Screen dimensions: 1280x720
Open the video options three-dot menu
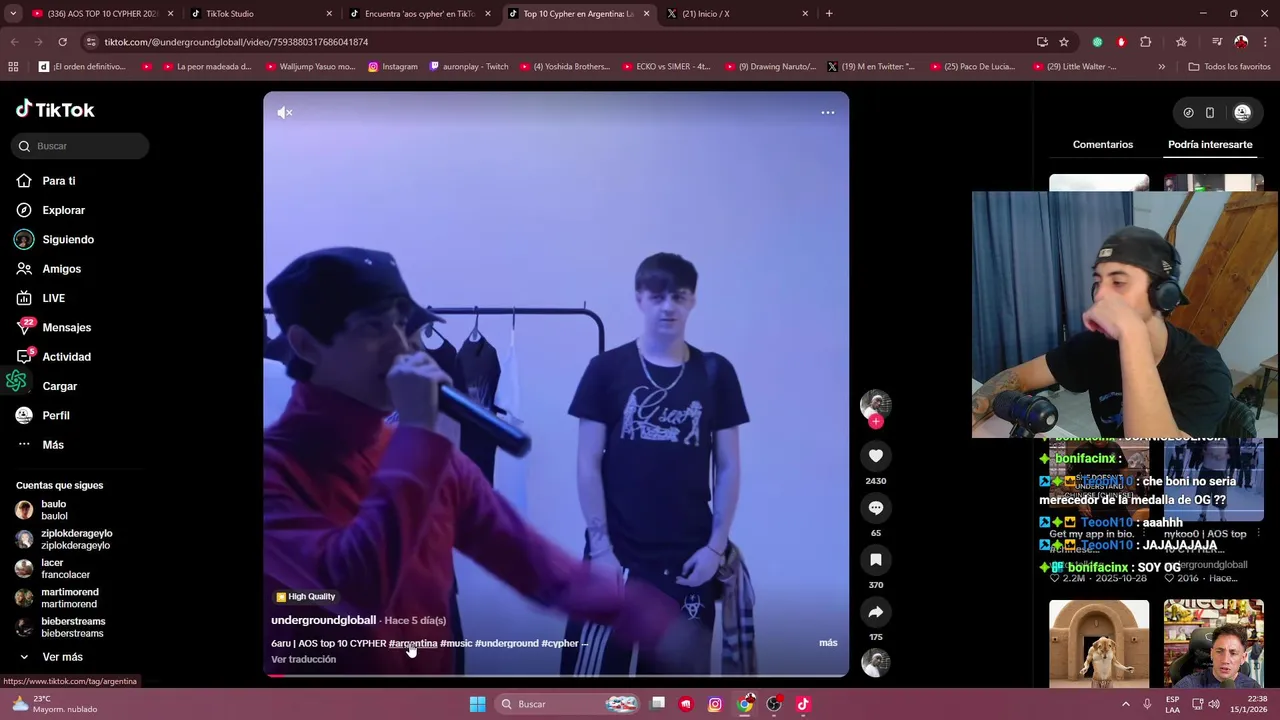point(828,113)
